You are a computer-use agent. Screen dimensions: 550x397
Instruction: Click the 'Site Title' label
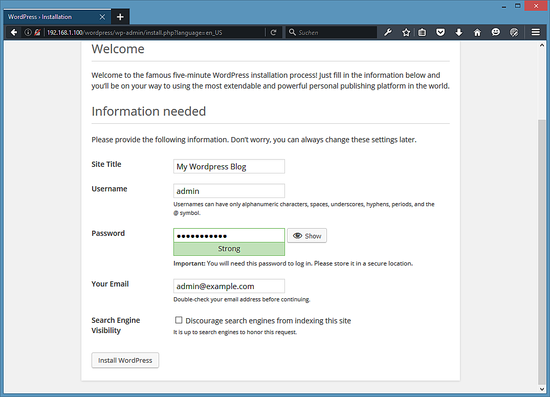pos(106,164)
